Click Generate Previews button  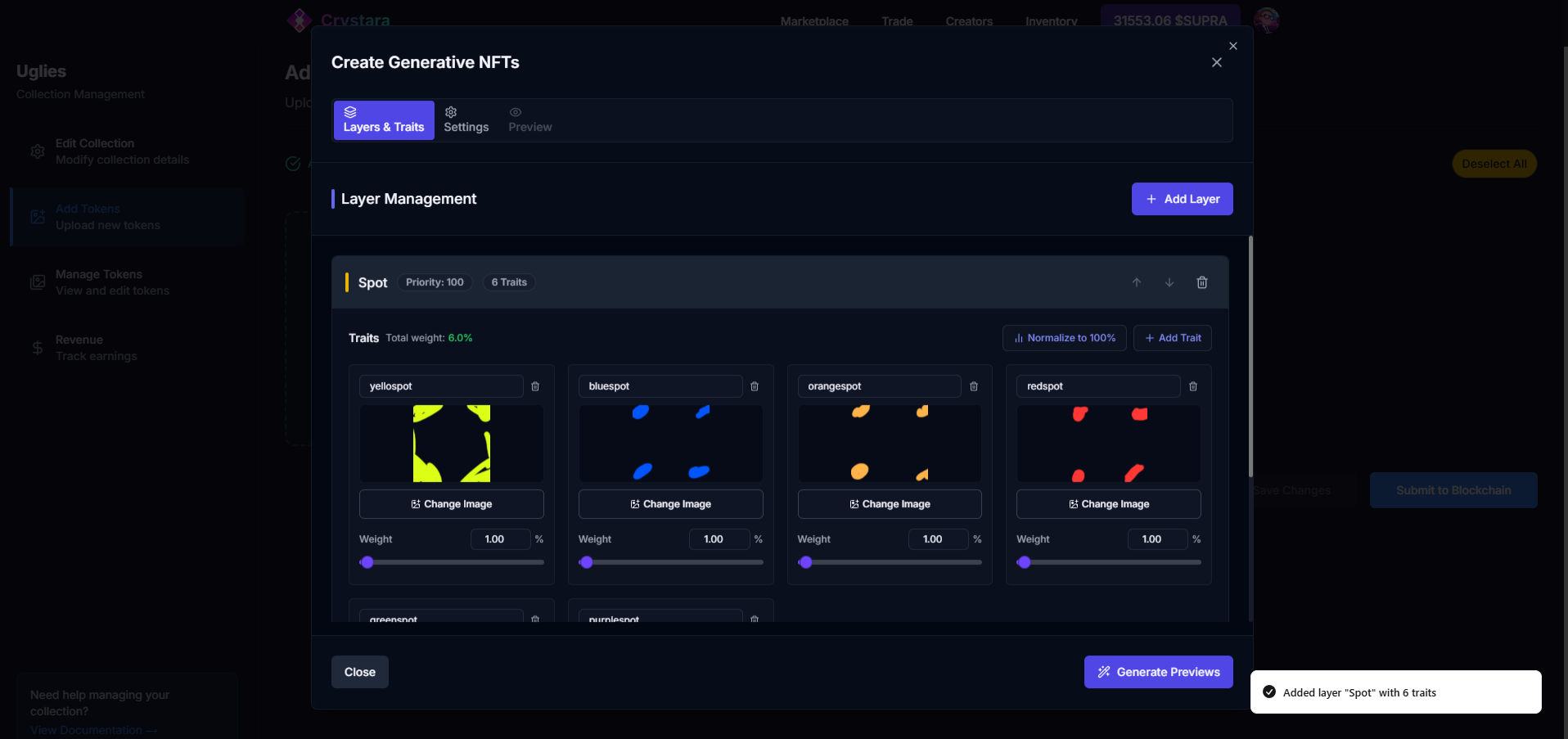click(x=1158, y=672)
